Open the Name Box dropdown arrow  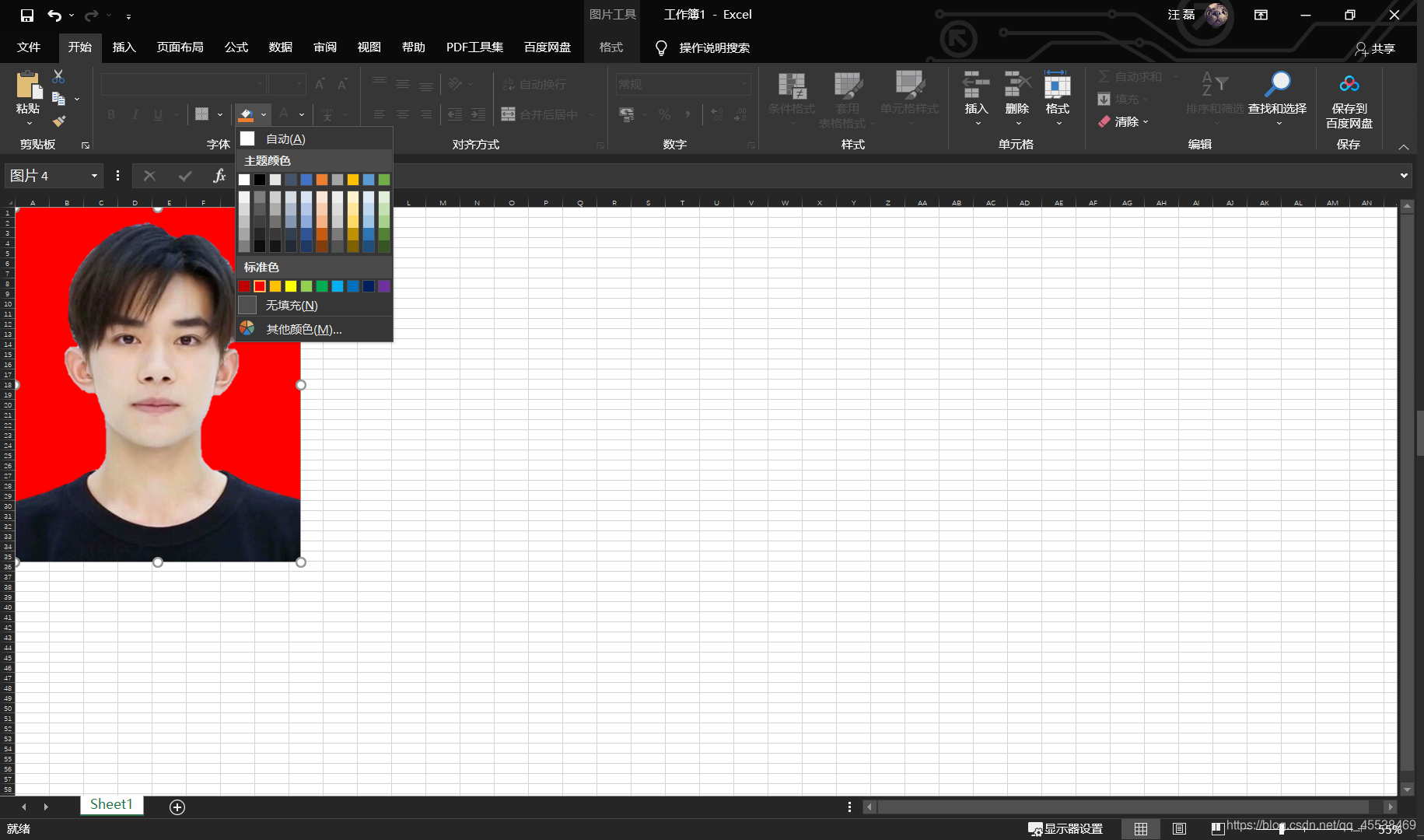click(94, 176)
